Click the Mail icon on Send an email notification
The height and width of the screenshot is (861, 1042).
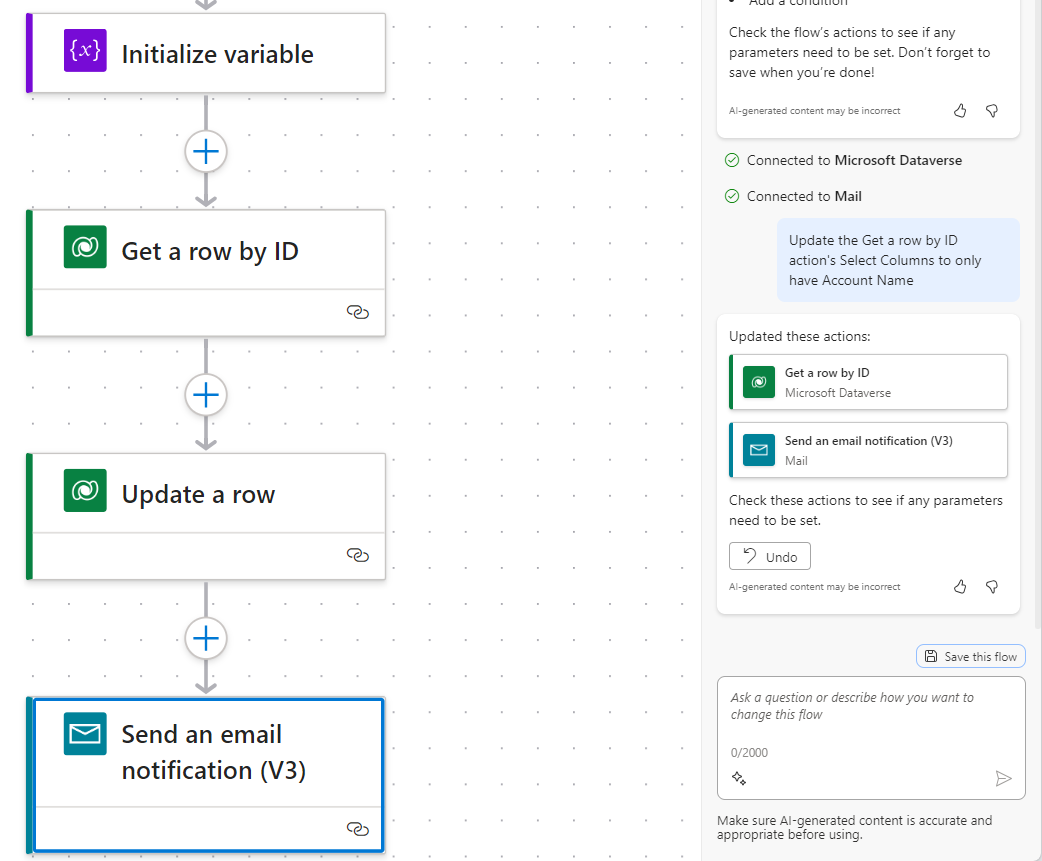[85, 733]
